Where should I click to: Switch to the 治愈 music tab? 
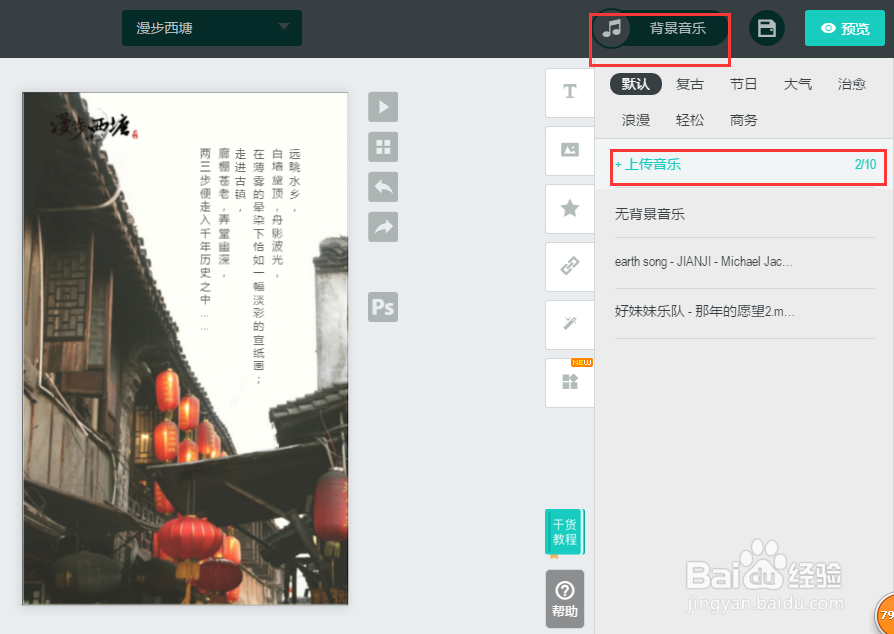(x=852, y=84)
